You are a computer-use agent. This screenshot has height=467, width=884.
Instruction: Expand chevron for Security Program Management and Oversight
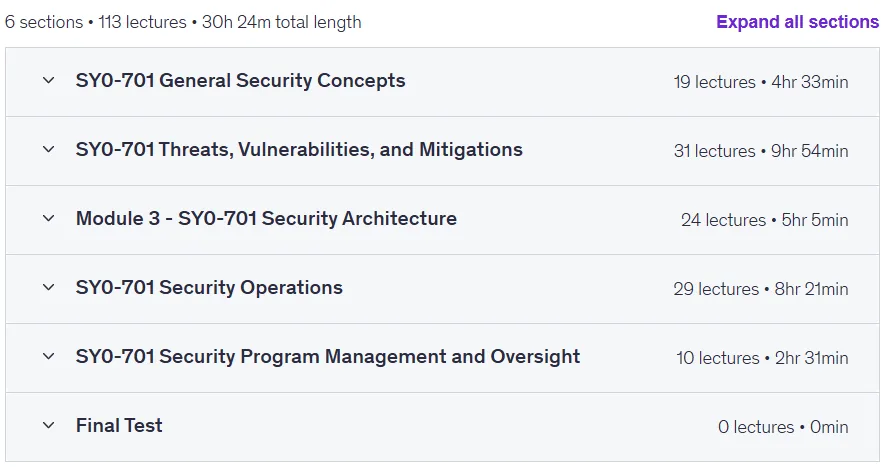coord(48,356)
